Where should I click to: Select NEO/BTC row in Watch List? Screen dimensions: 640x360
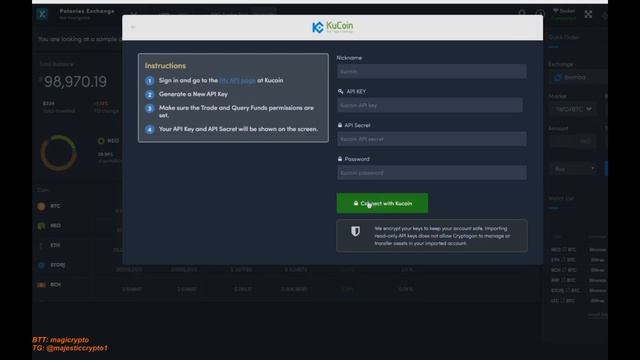click(578, 250)
